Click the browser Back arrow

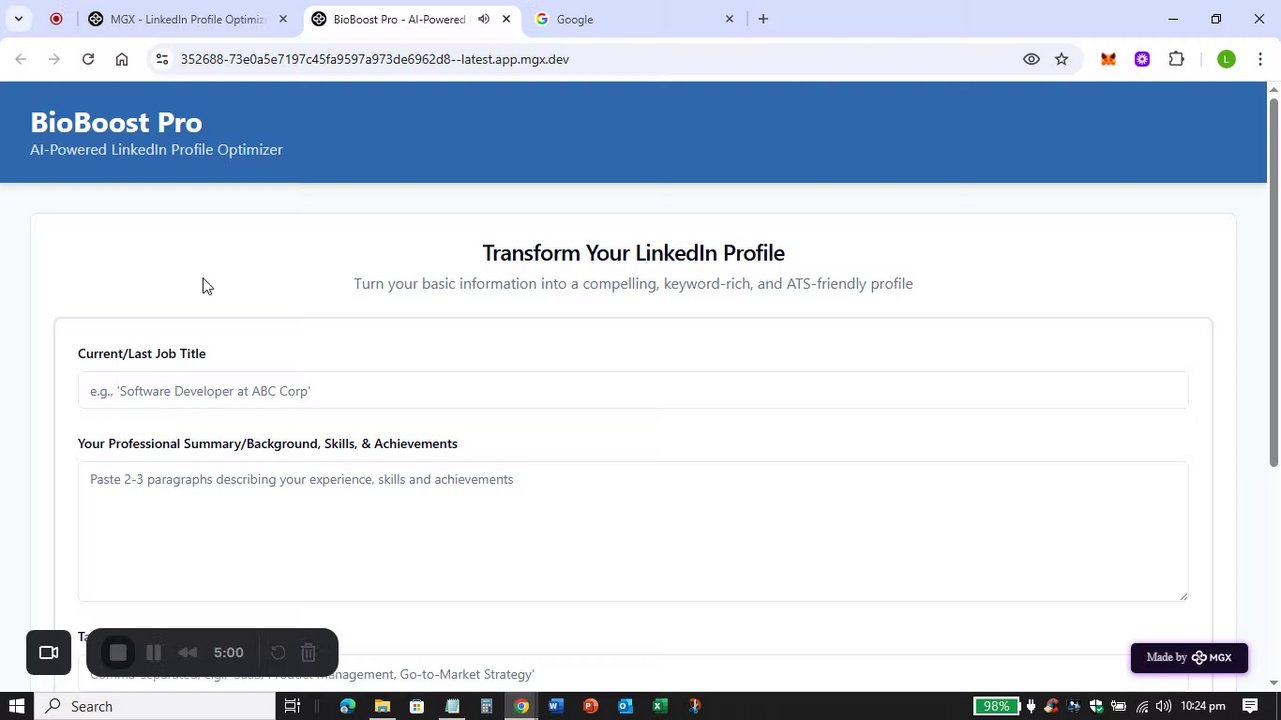pyautogui.click(x=21, y=59)
